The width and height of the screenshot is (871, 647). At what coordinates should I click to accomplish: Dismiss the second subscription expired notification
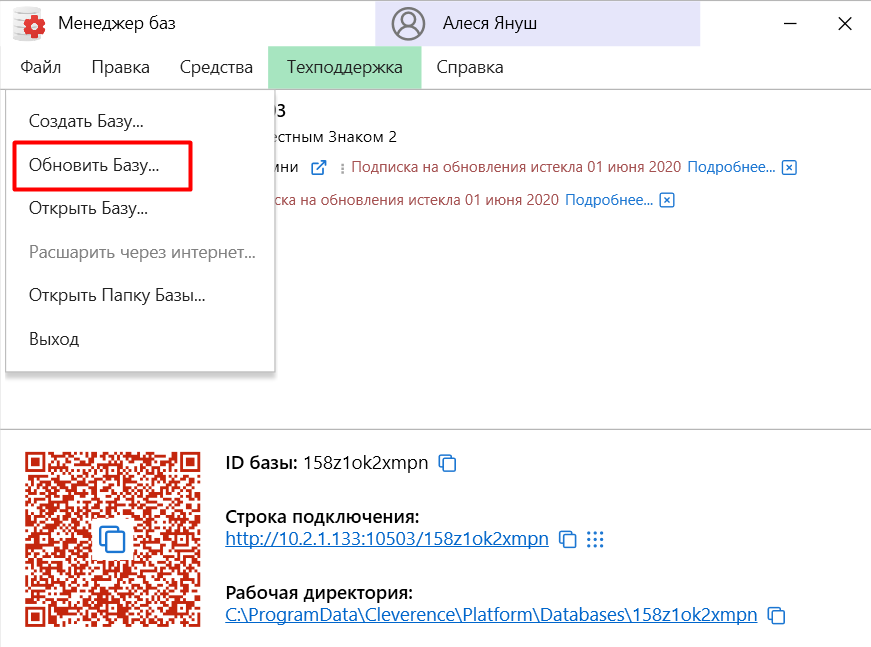pos(666,199)
